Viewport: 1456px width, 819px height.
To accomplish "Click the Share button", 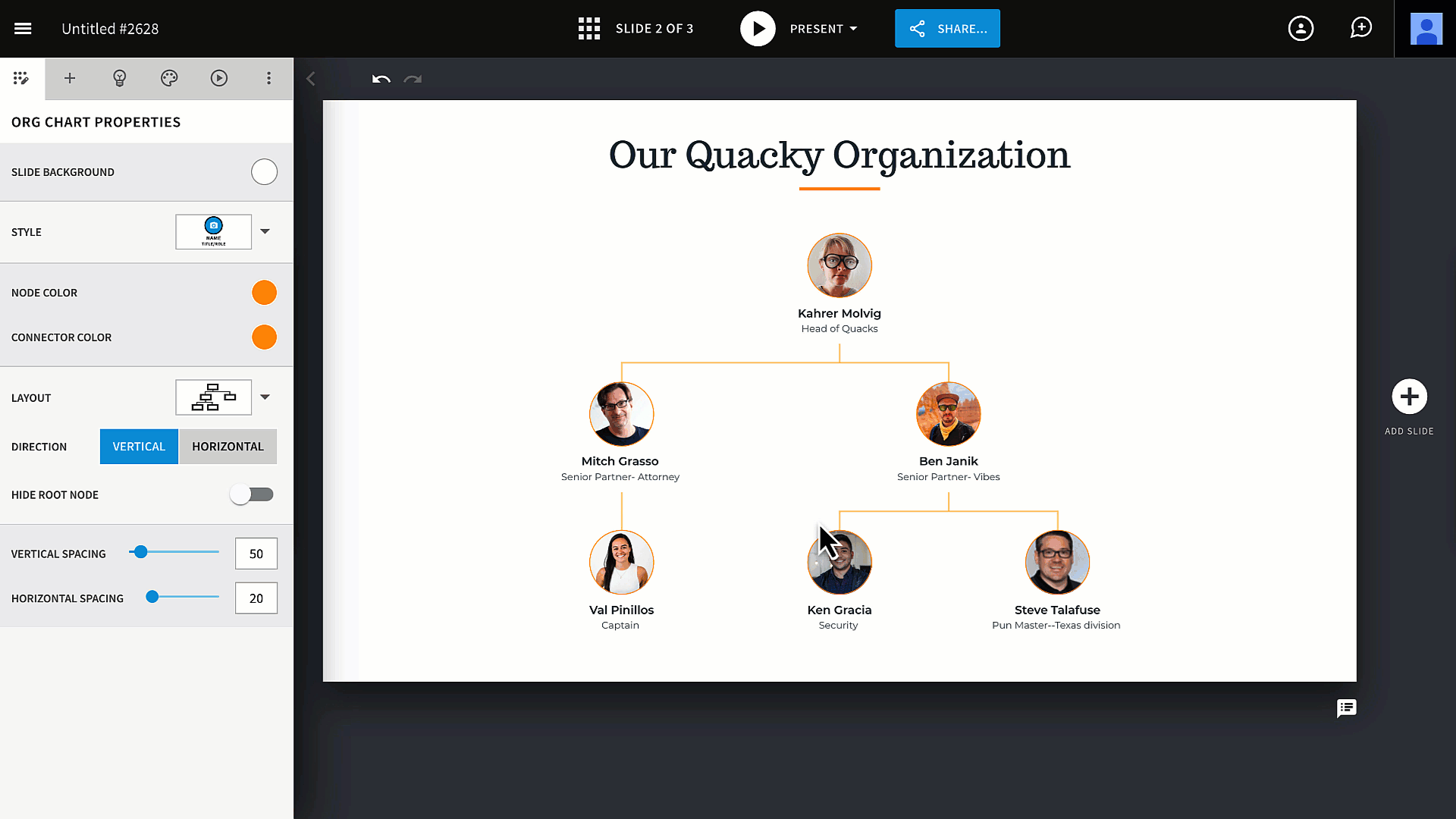I will click(x=947, y=29).
